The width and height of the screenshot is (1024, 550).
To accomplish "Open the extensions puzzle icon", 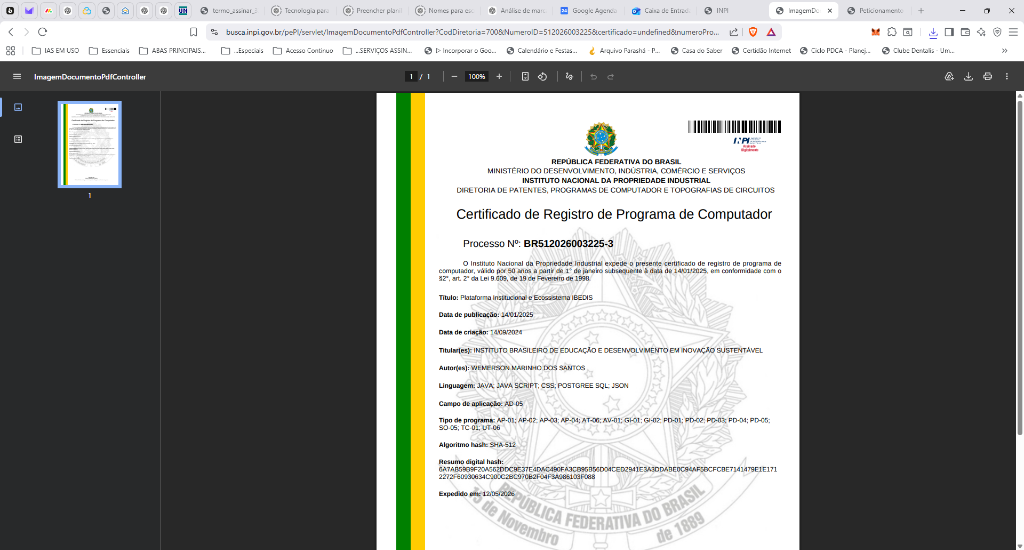I will (x=892, y=31).
